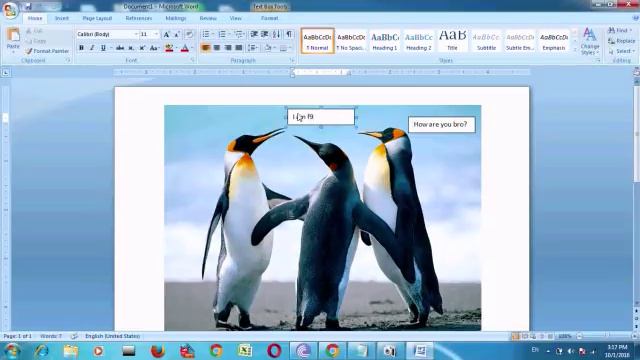This screenshot has width=640, height=360.
Task: Apply the Heading 1 style
Action: pos(385,41)
